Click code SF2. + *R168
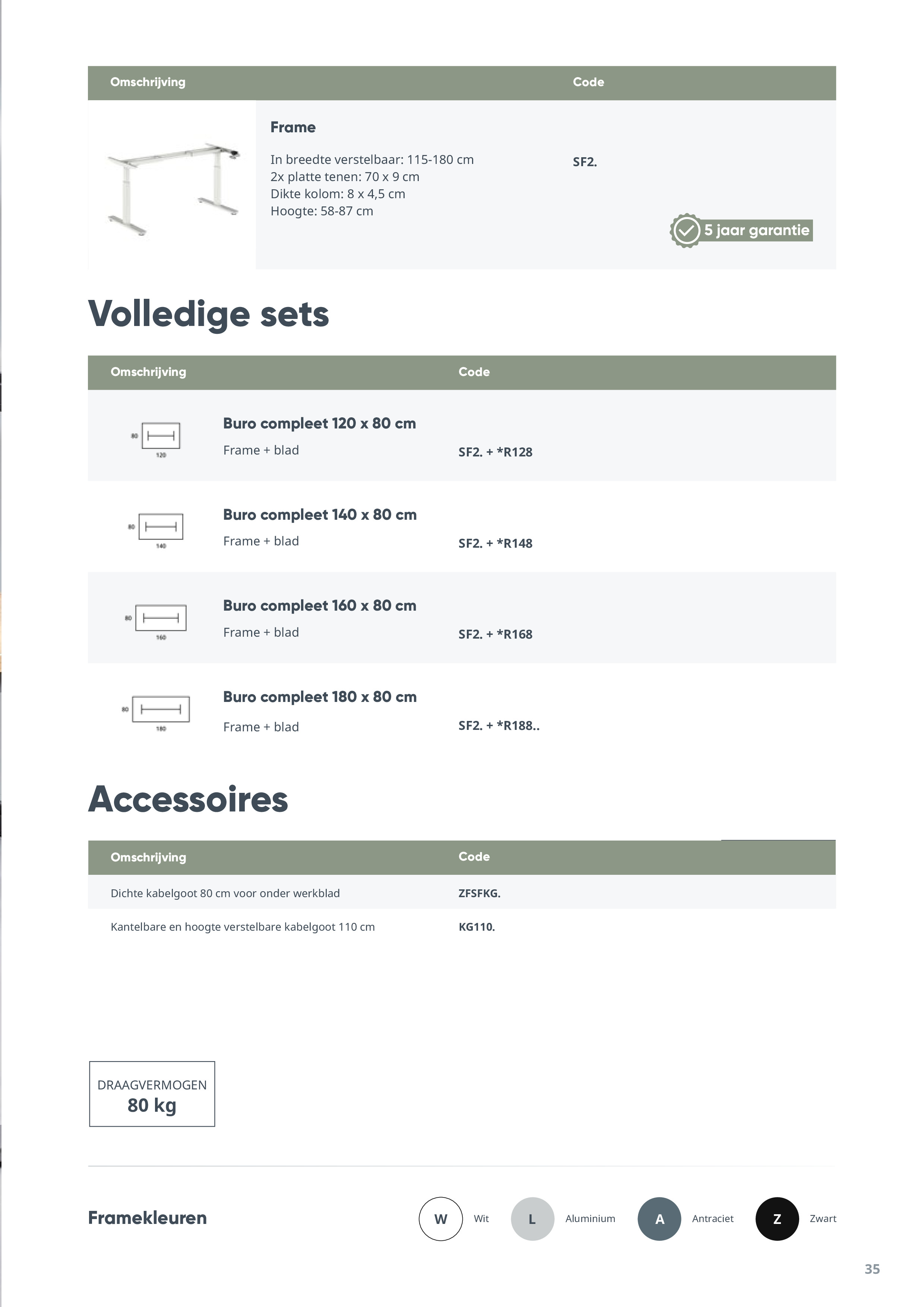Screen dimensions: 924x1307 point(495,635)
